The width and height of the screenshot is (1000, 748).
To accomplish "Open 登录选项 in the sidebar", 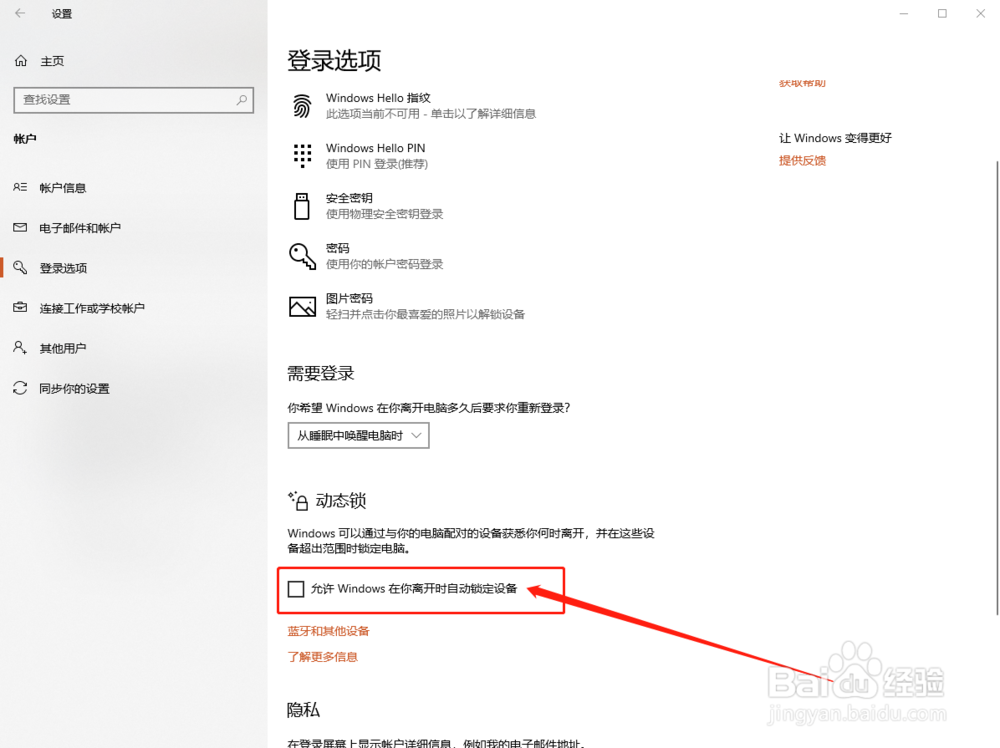I will point(63,268).
